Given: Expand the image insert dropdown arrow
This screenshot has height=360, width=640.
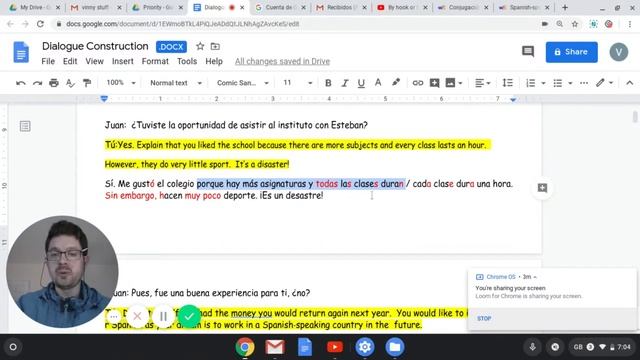Looking at the screenshot, I should (x=460, y=83).
